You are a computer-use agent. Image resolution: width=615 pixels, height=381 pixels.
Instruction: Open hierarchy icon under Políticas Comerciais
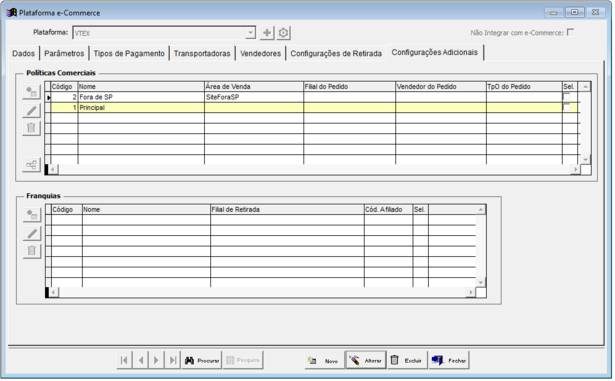[x=31, y=164]
